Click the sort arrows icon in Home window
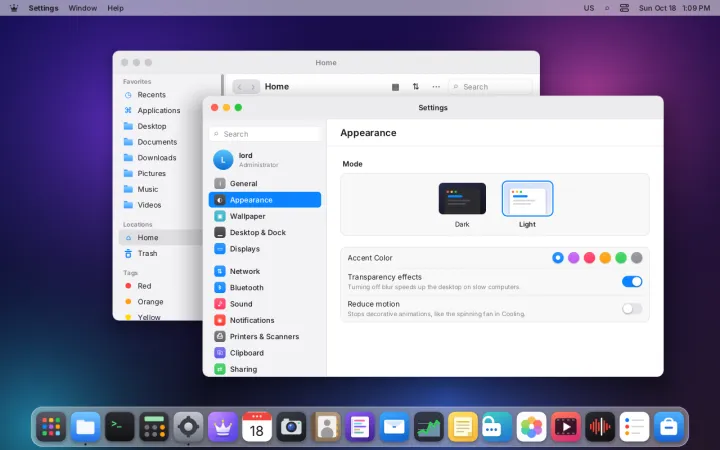This screenshot has height=450, width=720. [416, 86]
